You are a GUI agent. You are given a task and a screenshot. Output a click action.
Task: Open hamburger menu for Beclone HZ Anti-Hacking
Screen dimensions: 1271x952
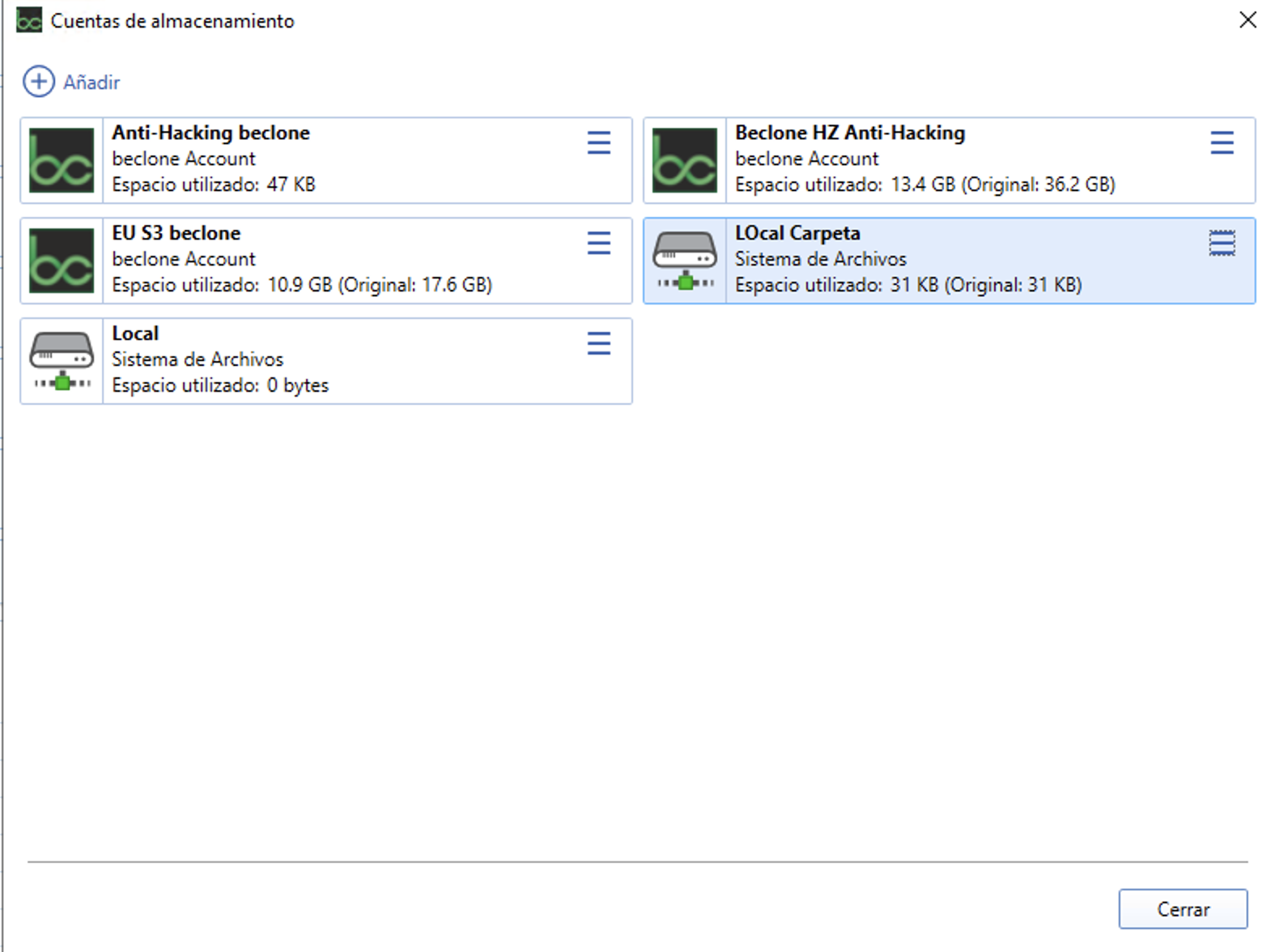point(1222,143)
